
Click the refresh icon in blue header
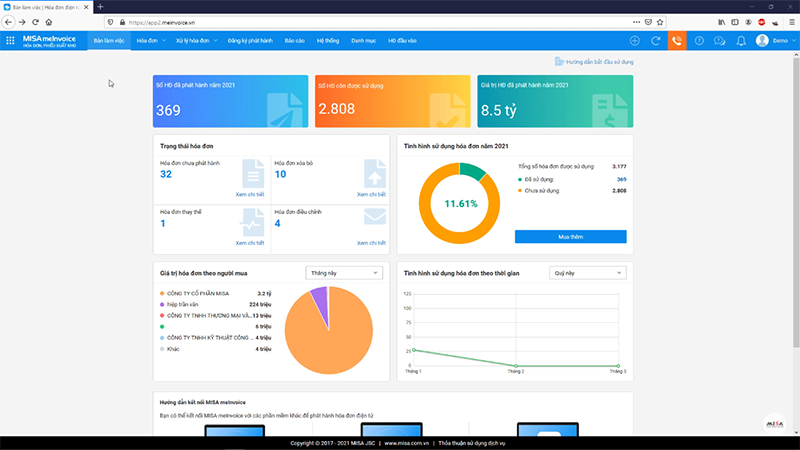656,41
